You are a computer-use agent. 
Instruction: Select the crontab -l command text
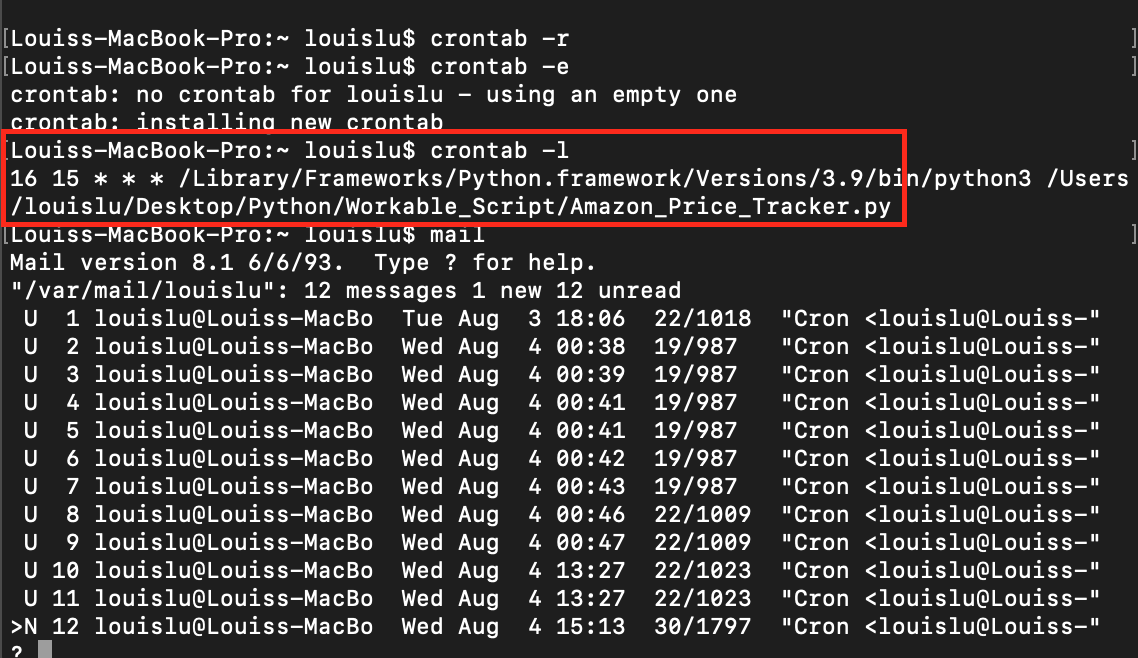(499, 150)
